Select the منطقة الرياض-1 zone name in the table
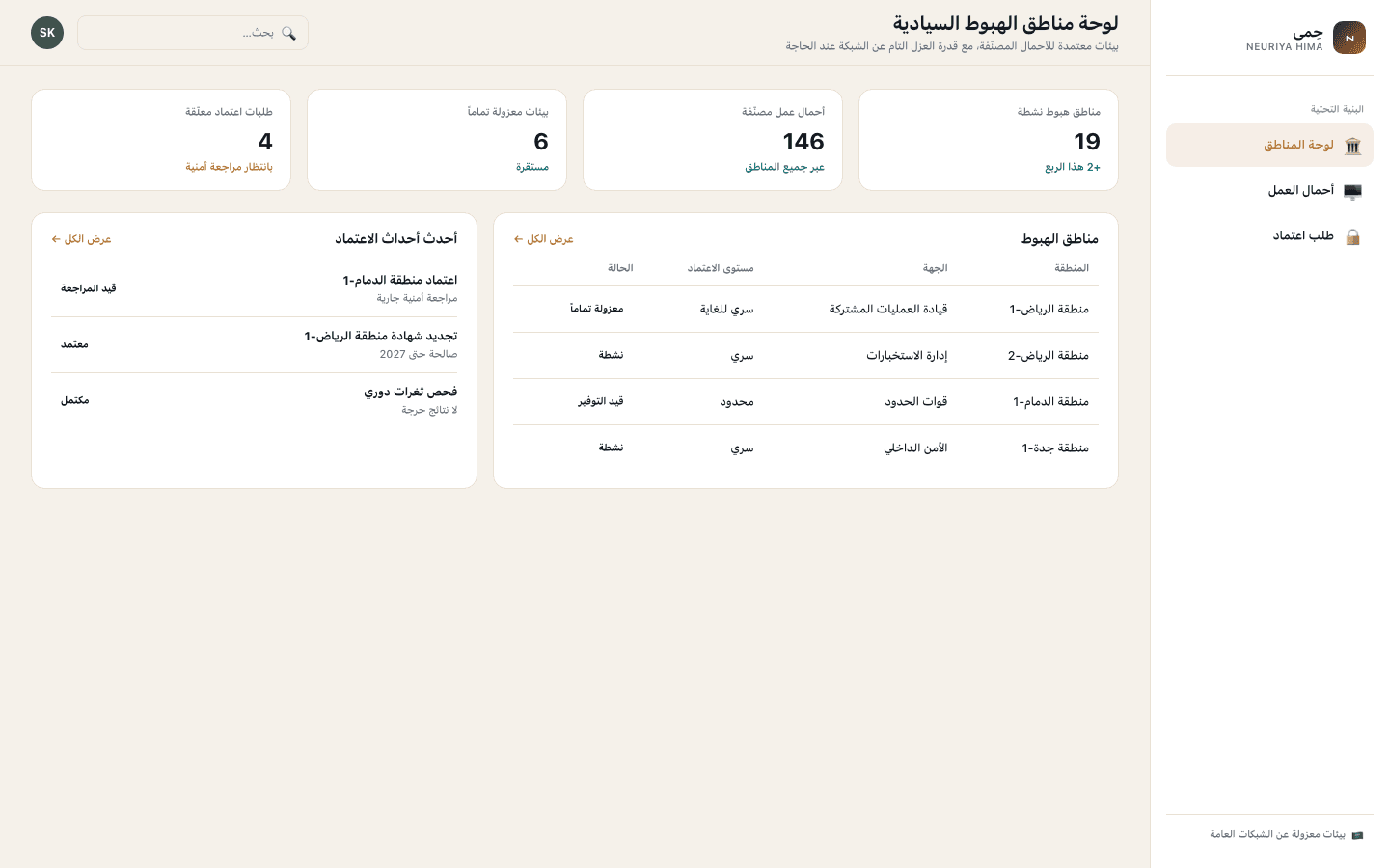 tap(1049, 310)
